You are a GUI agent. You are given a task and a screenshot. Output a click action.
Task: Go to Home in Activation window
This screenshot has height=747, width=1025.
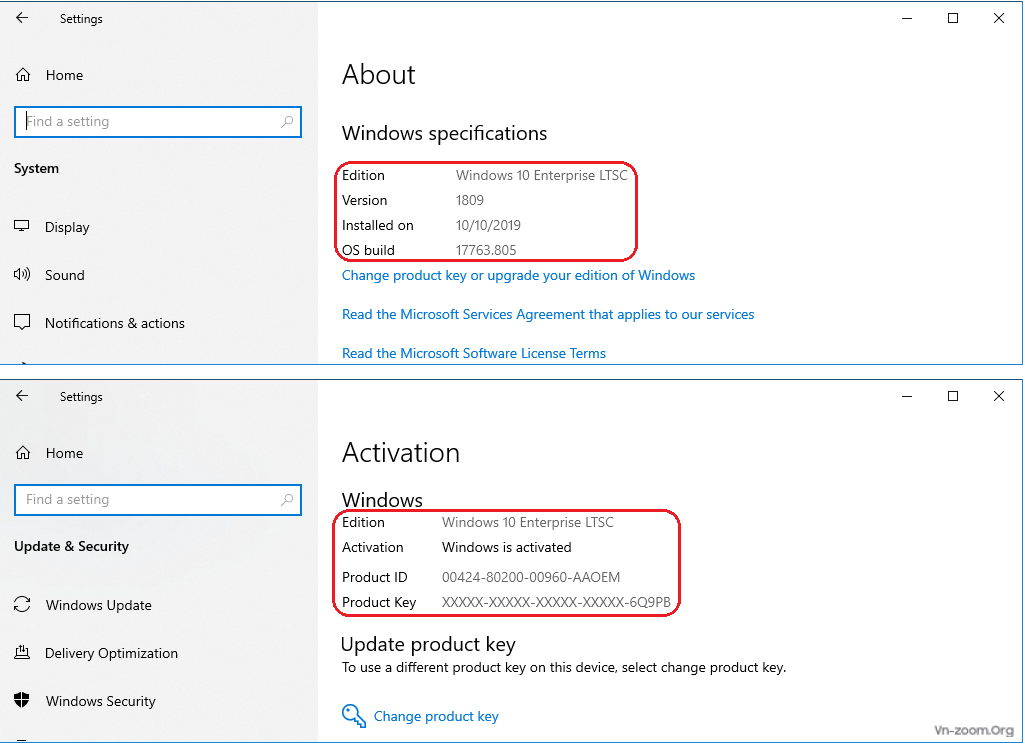[x=64, y=453]
